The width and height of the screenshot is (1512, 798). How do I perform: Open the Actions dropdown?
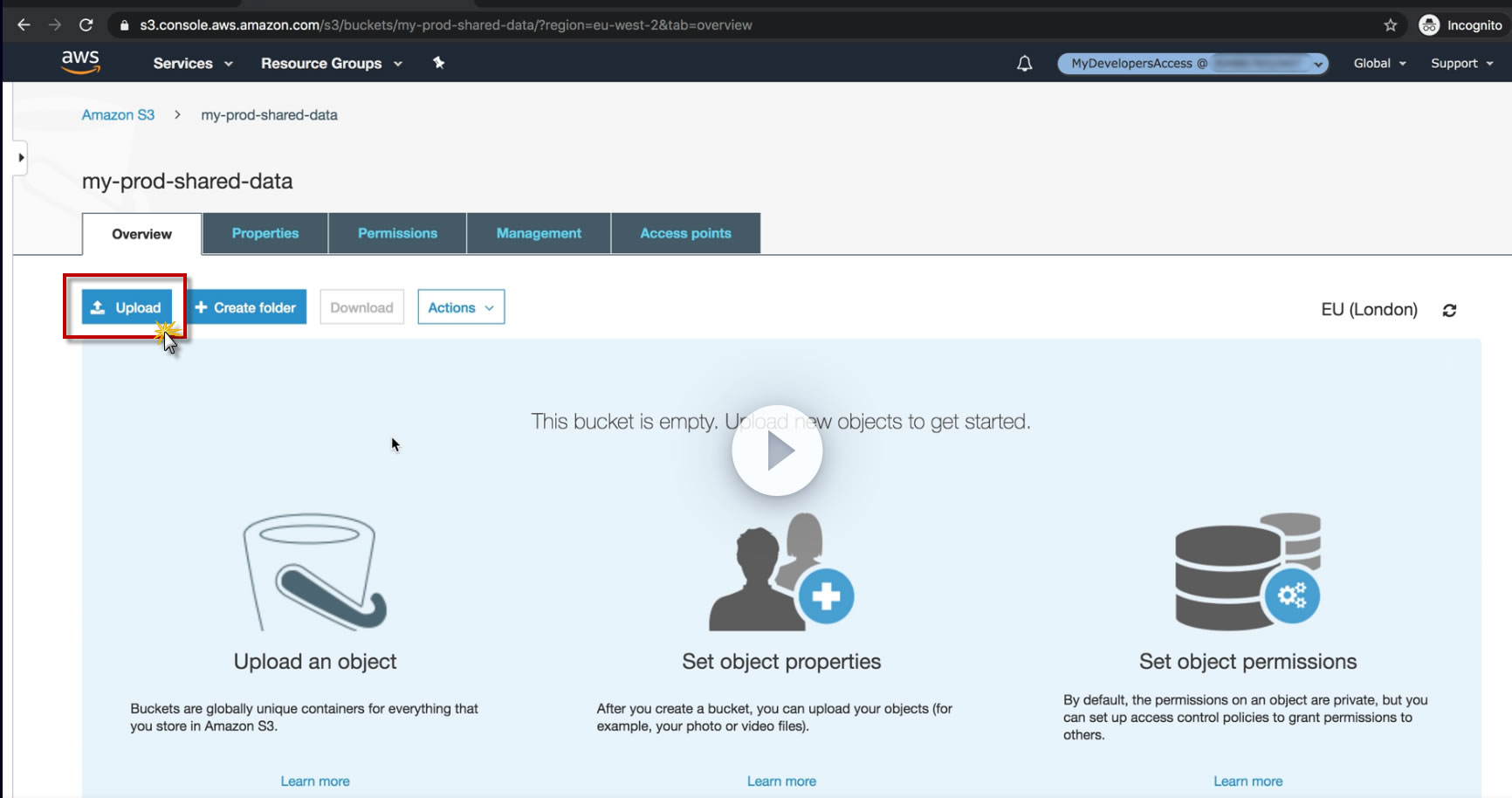461,307
